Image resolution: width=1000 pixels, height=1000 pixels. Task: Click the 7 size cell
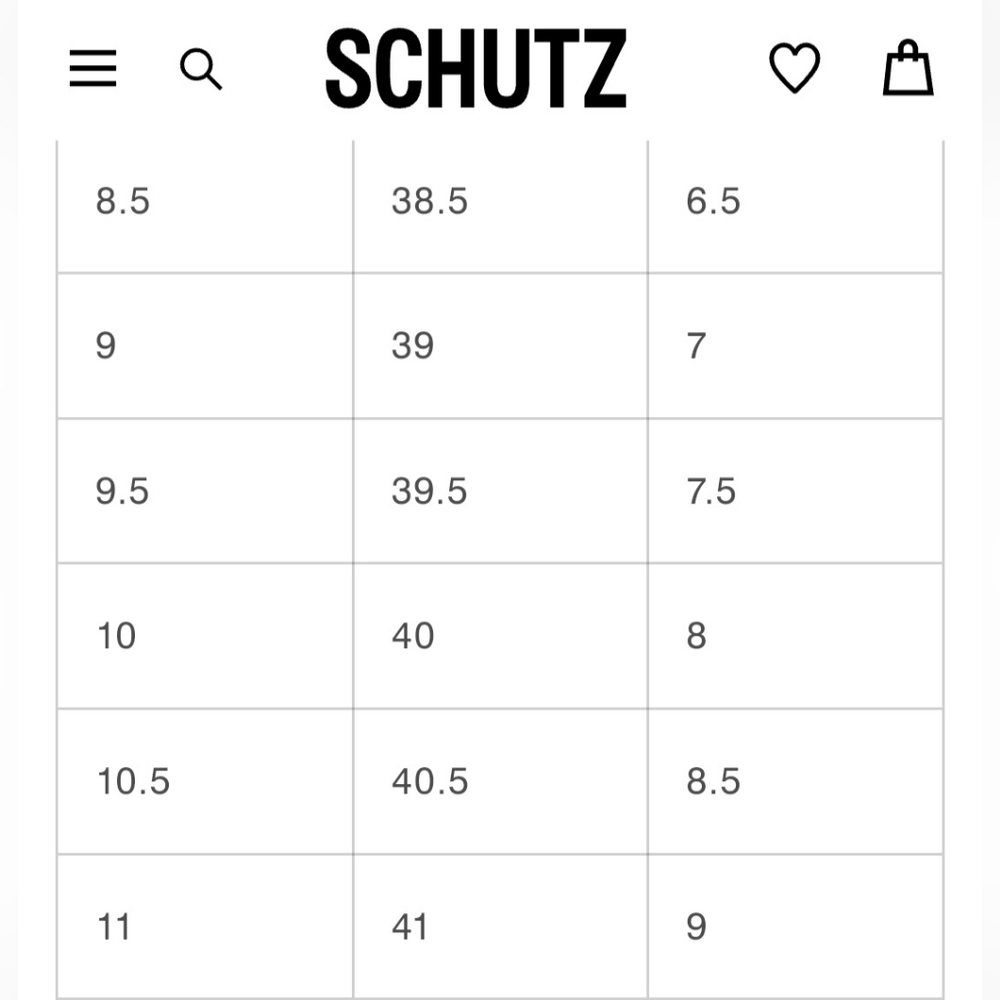[x=796, y=346]
